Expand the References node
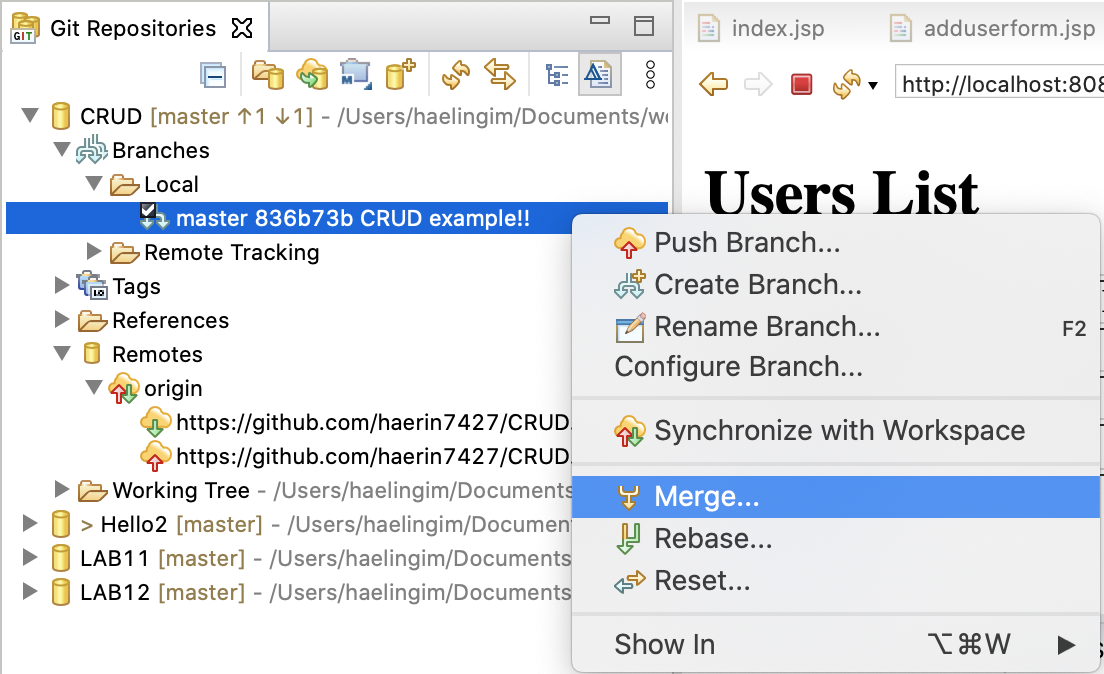 [62, 319]
